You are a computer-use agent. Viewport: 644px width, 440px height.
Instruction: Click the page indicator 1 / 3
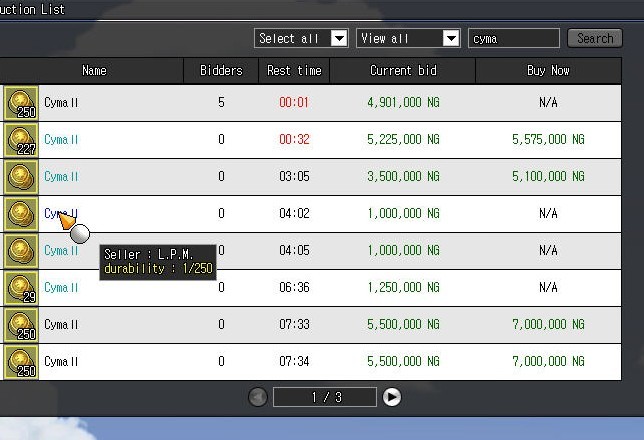click(326, 397)
